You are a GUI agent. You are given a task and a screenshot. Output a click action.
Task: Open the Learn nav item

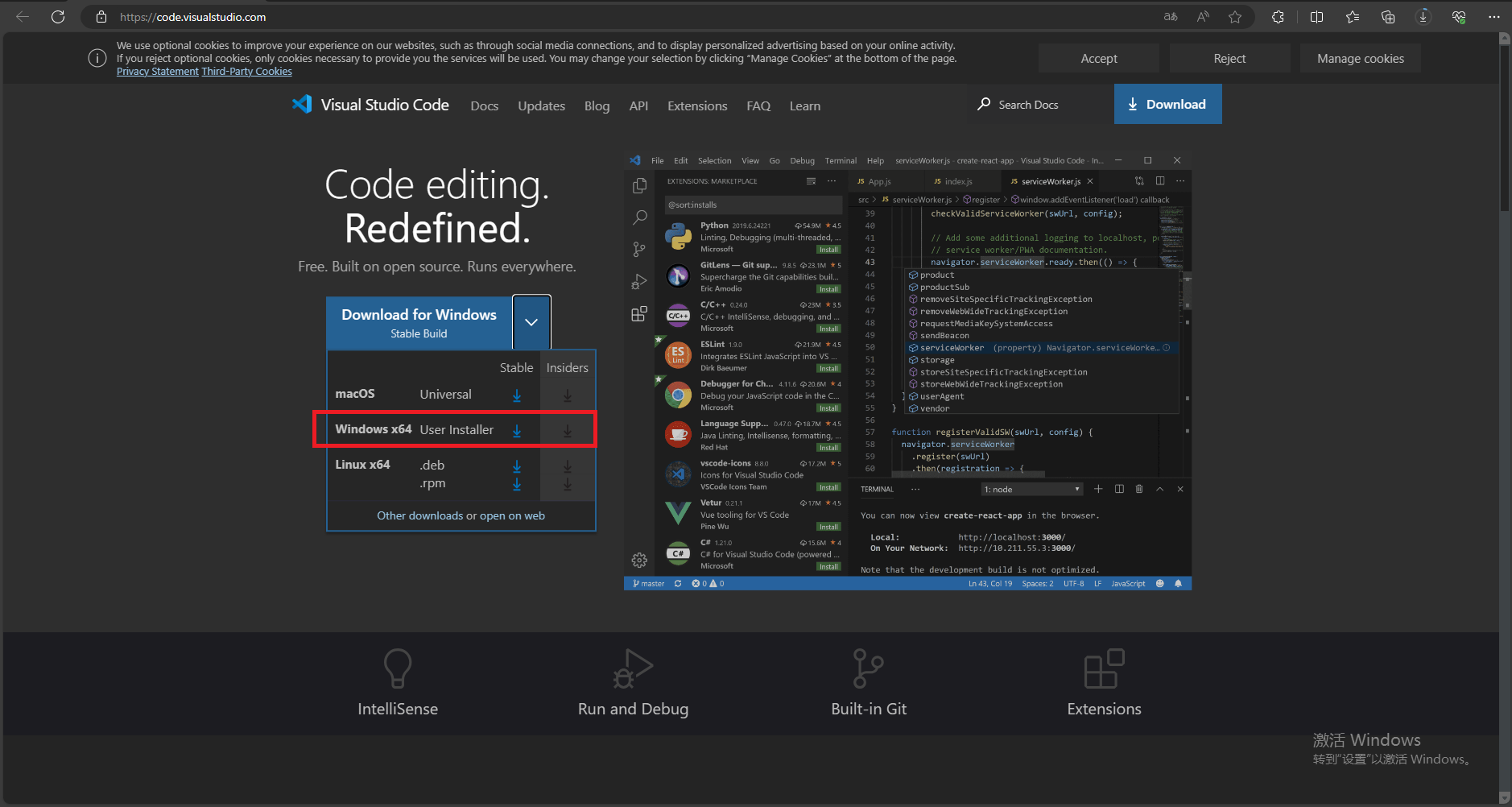(805, 106)
